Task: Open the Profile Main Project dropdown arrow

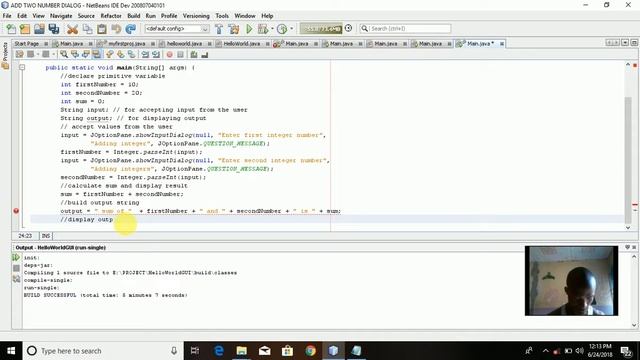Action: (291, 29)
